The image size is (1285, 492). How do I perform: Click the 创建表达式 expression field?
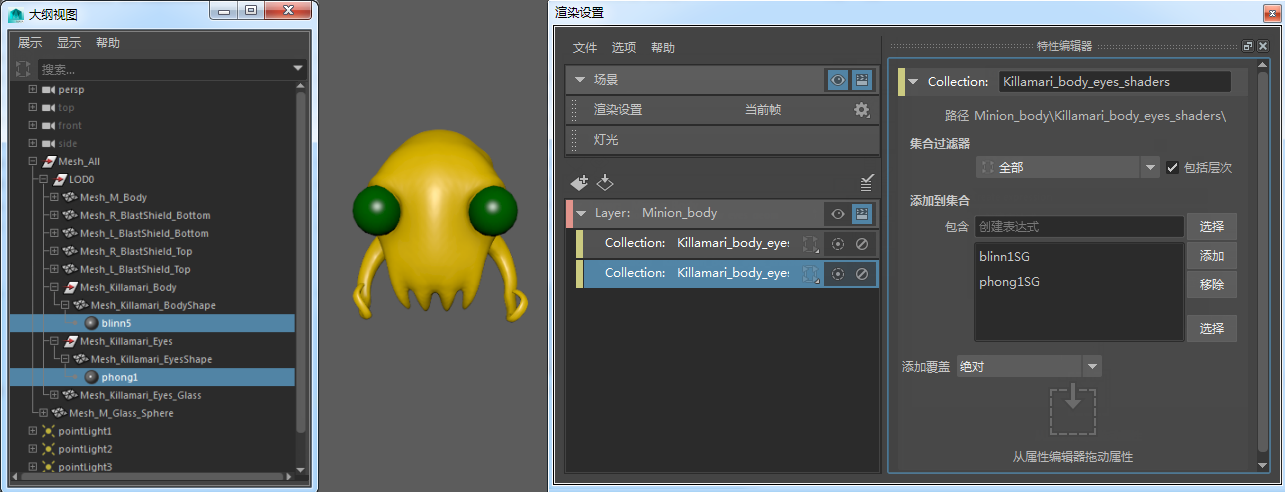tap(1079, 227)
